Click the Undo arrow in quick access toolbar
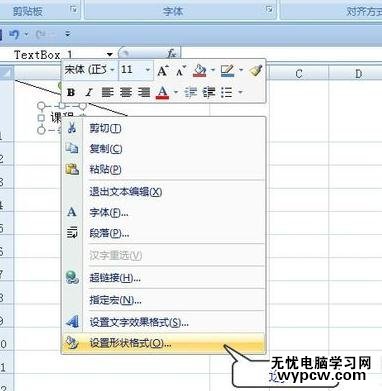The width and height of the screenshot is (382, 391). coord(14,34)
